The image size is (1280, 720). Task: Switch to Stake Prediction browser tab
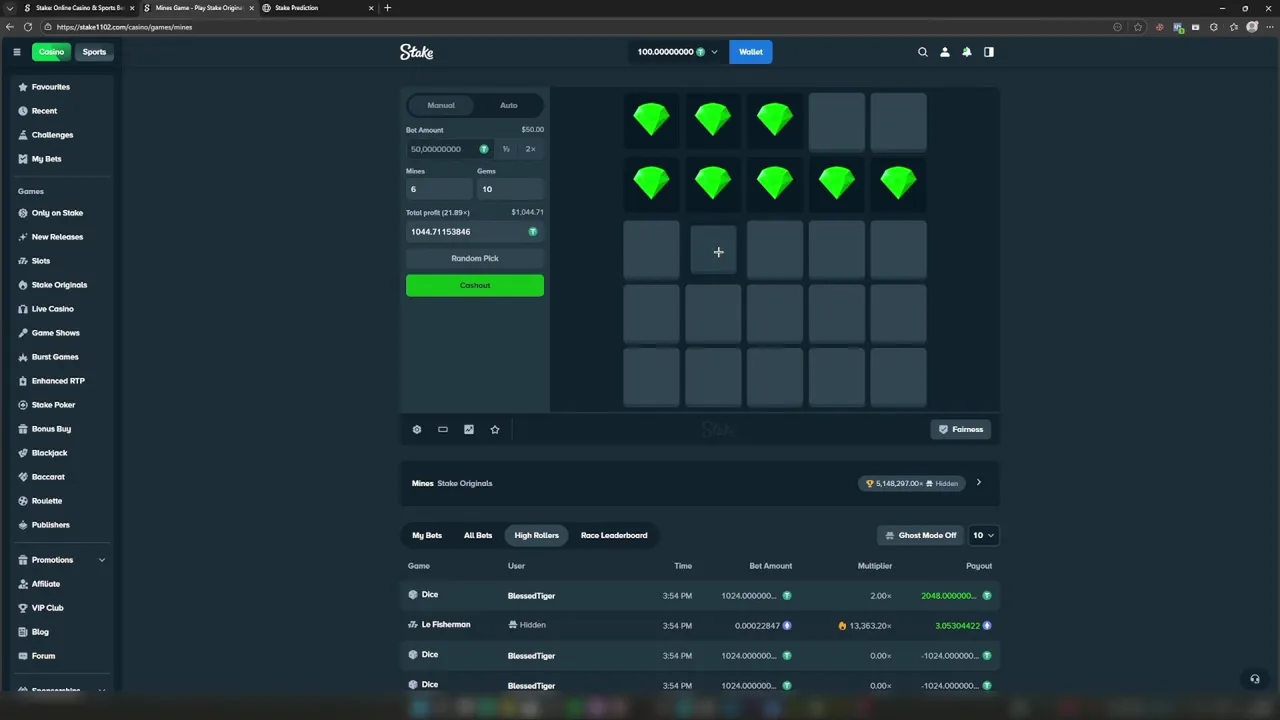pos(320,8)
